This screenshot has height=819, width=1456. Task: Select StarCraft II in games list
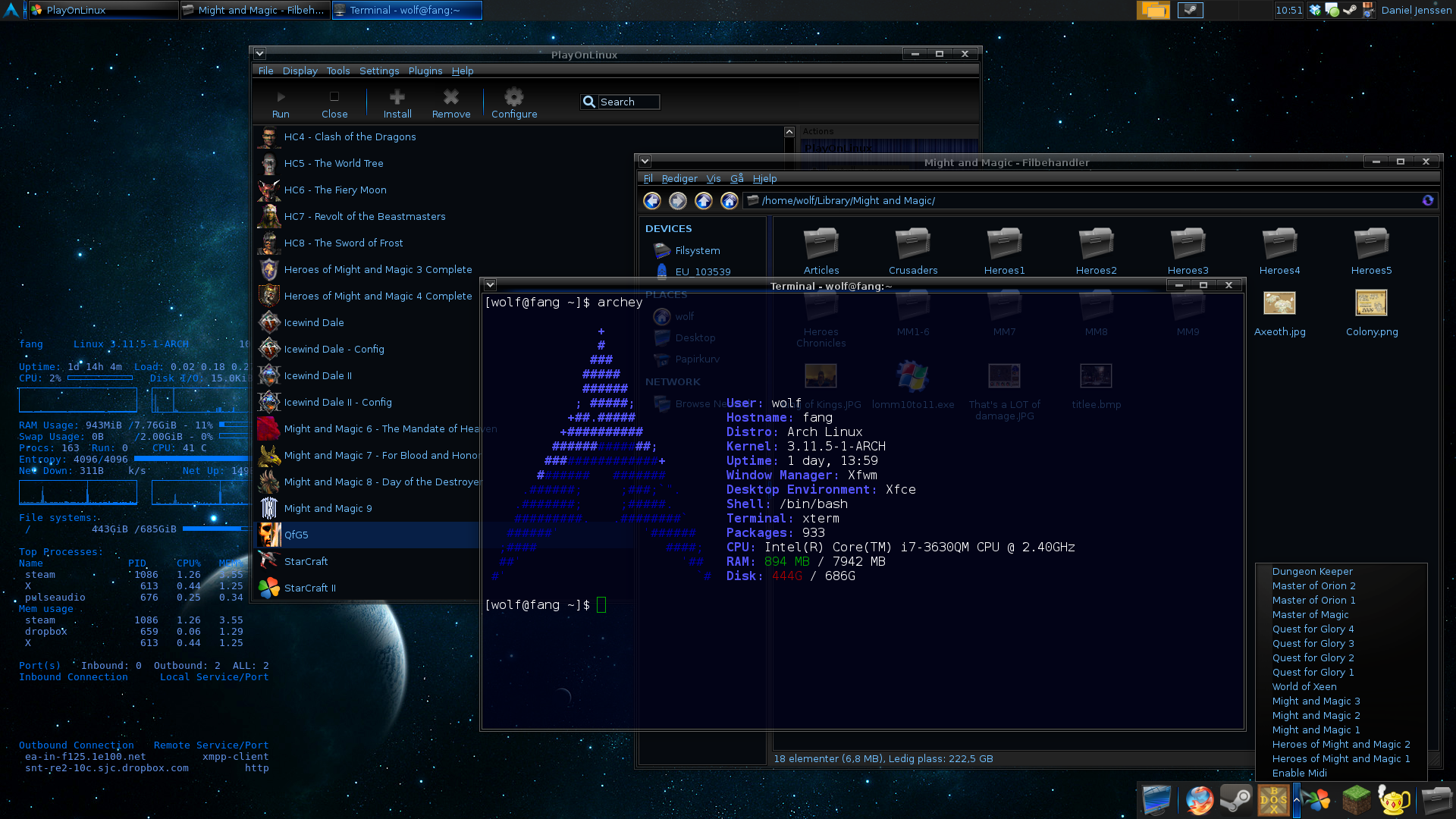coord(309,588)
